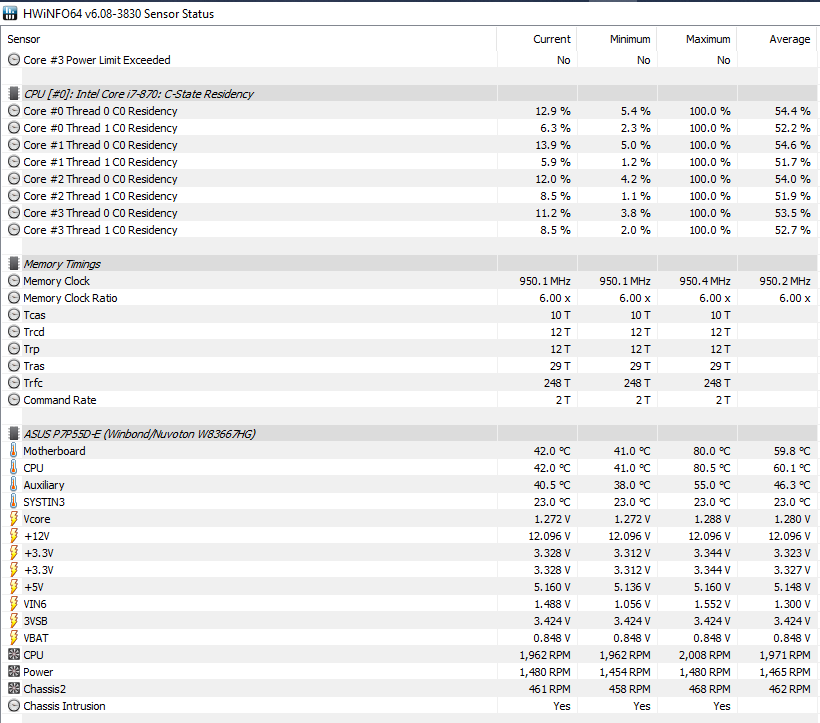Click the thermometer icon next to CPU temperature
Screen dimensions: 820x723
(14, 468)
